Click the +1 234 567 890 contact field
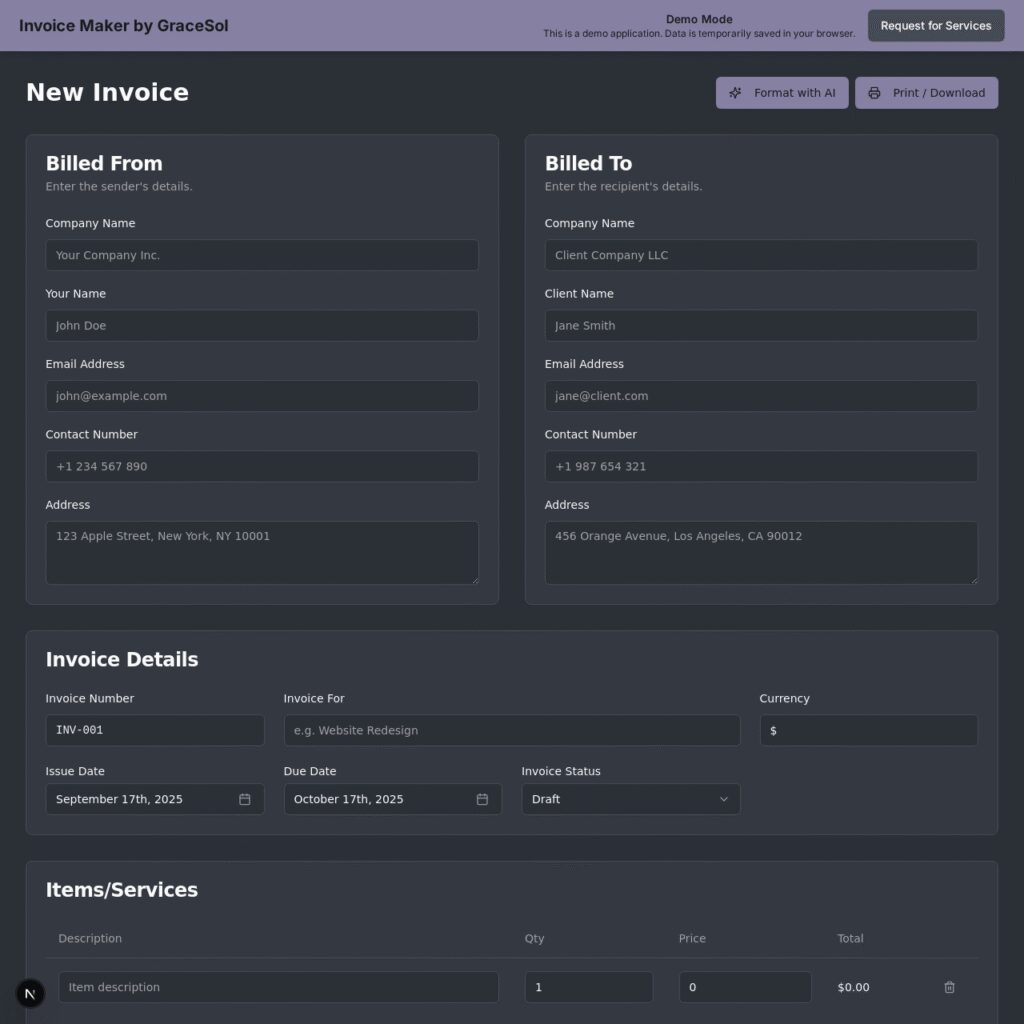This screenshot has height=1024, width=1024. pos(262,466)
